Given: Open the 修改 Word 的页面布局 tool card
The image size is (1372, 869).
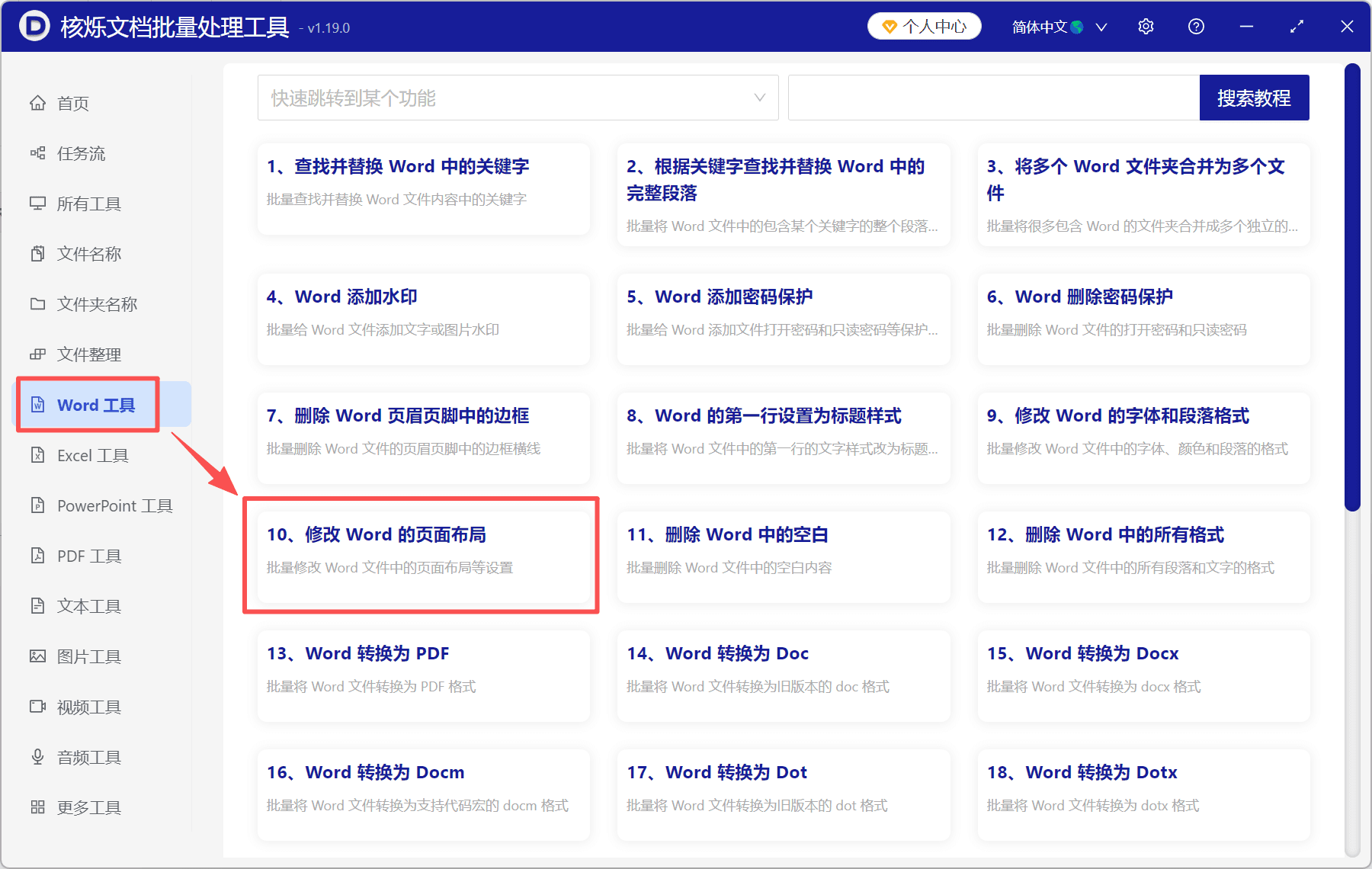Looking at the screenshot, I should coord(422,554).
